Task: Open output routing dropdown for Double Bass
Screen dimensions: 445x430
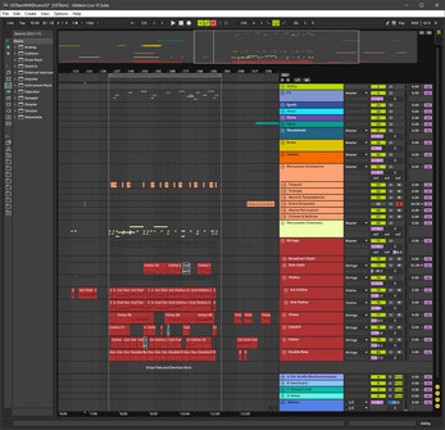Action: click(357, 352)
